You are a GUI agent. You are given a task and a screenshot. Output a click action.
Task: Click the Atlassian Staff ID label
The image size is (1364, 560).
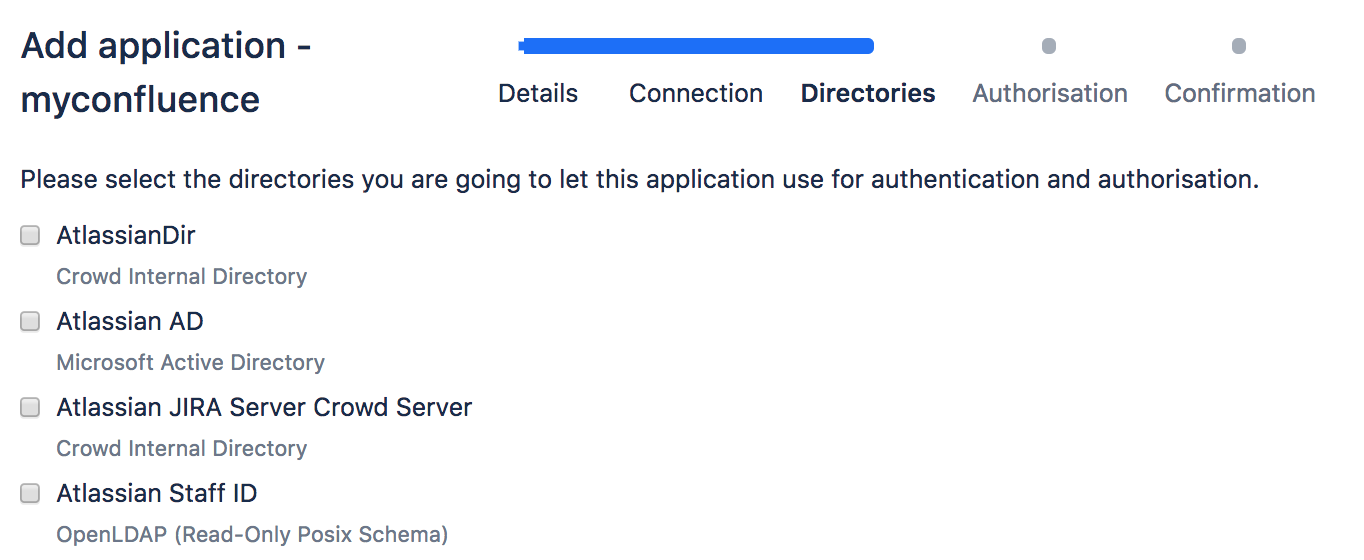pyautogui.click(x=157, y=494)
